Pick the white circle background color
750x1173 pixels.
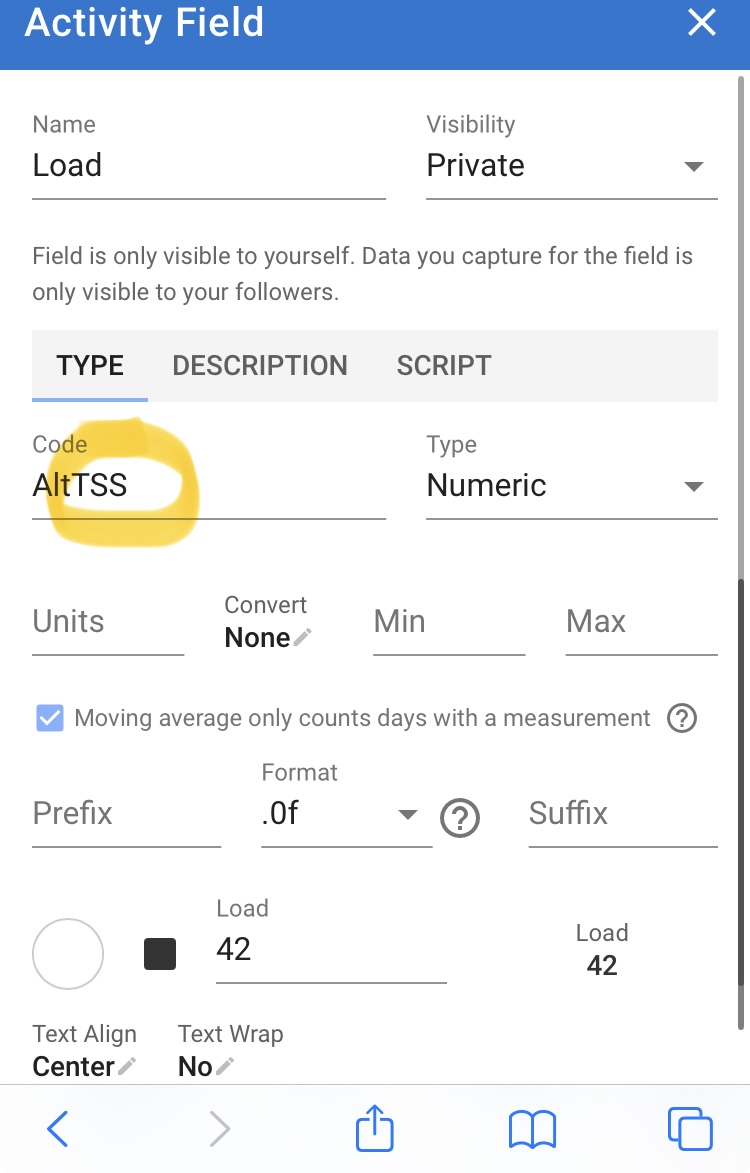[68, 954]
